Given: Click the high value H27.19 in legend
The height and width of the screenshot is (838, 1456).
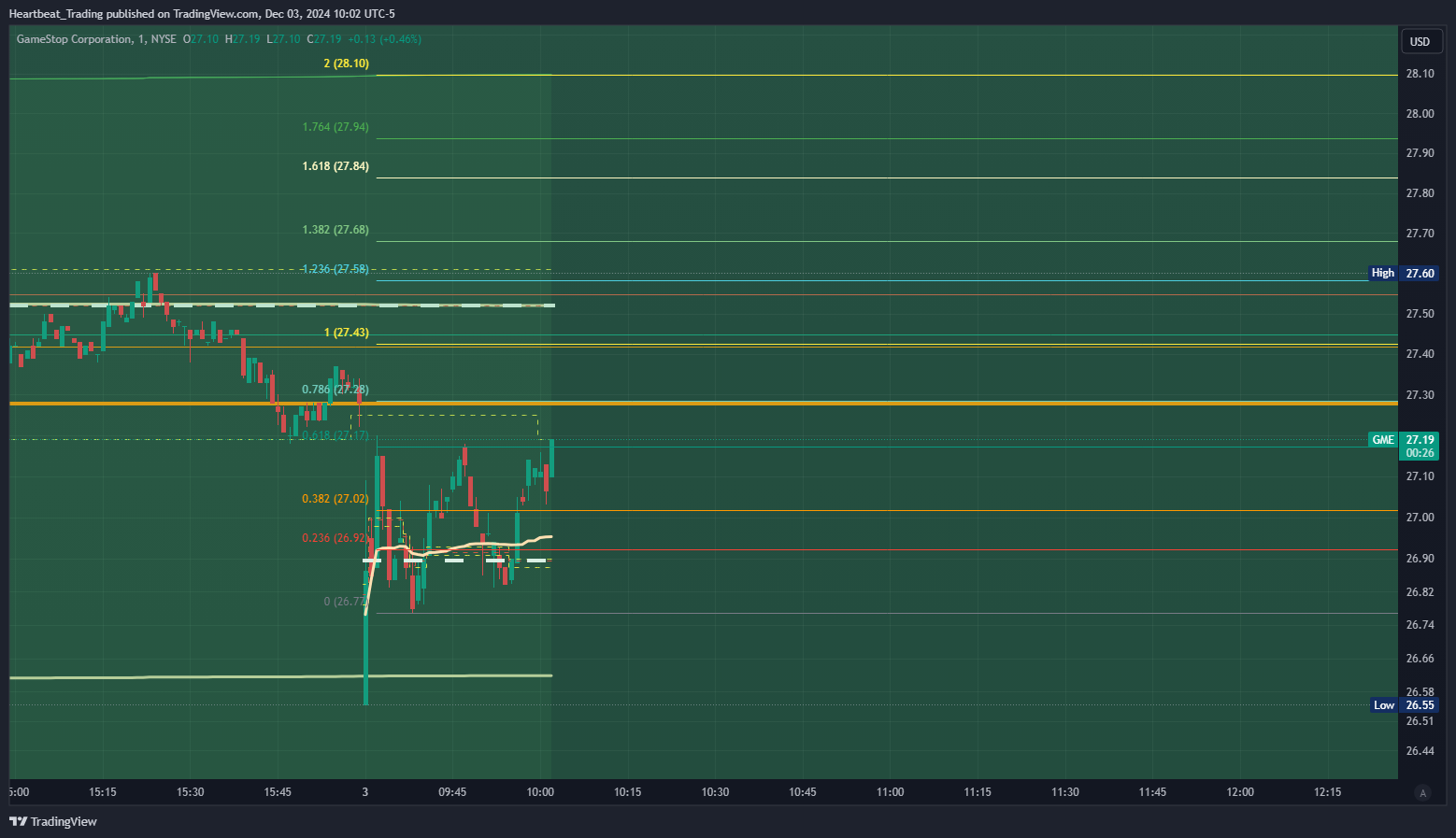Looking at the screenshot, I should click(x=242, y=39).
